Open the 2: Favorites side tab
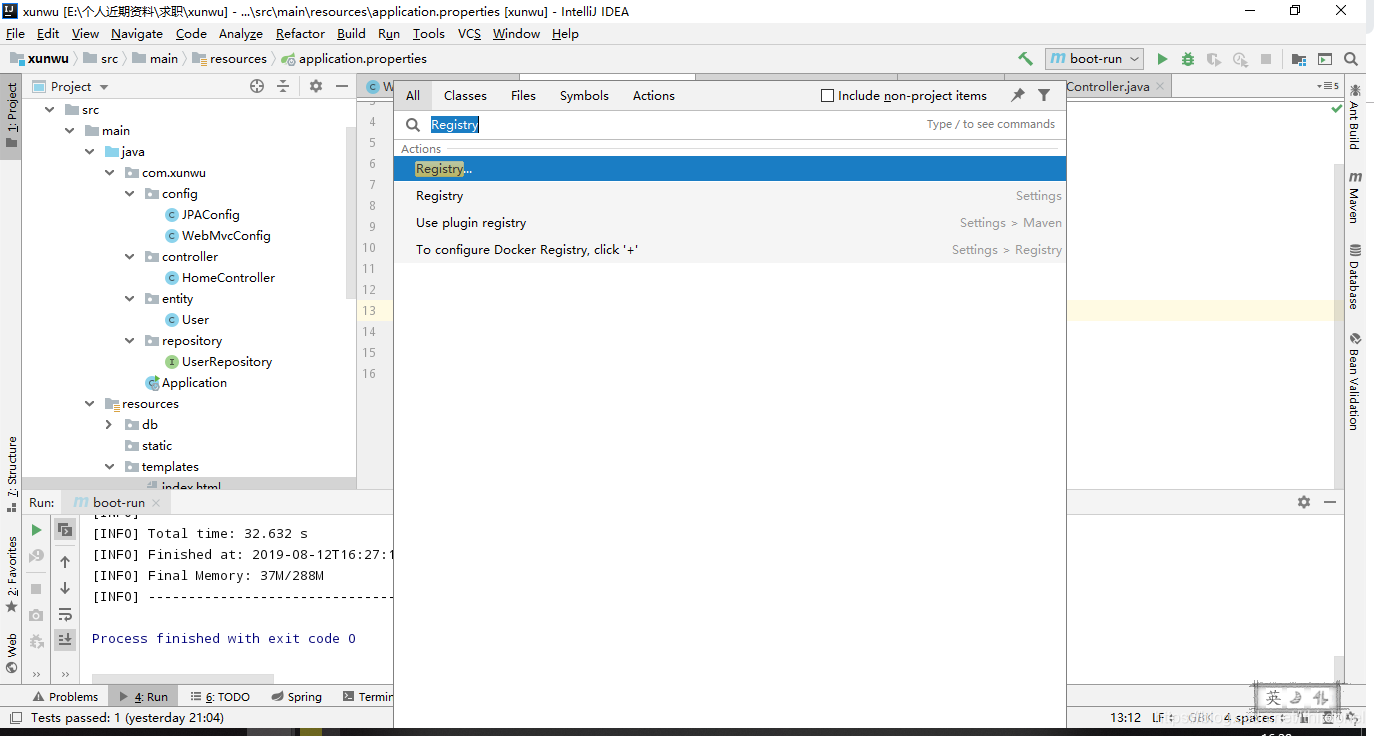 (12, 575)
